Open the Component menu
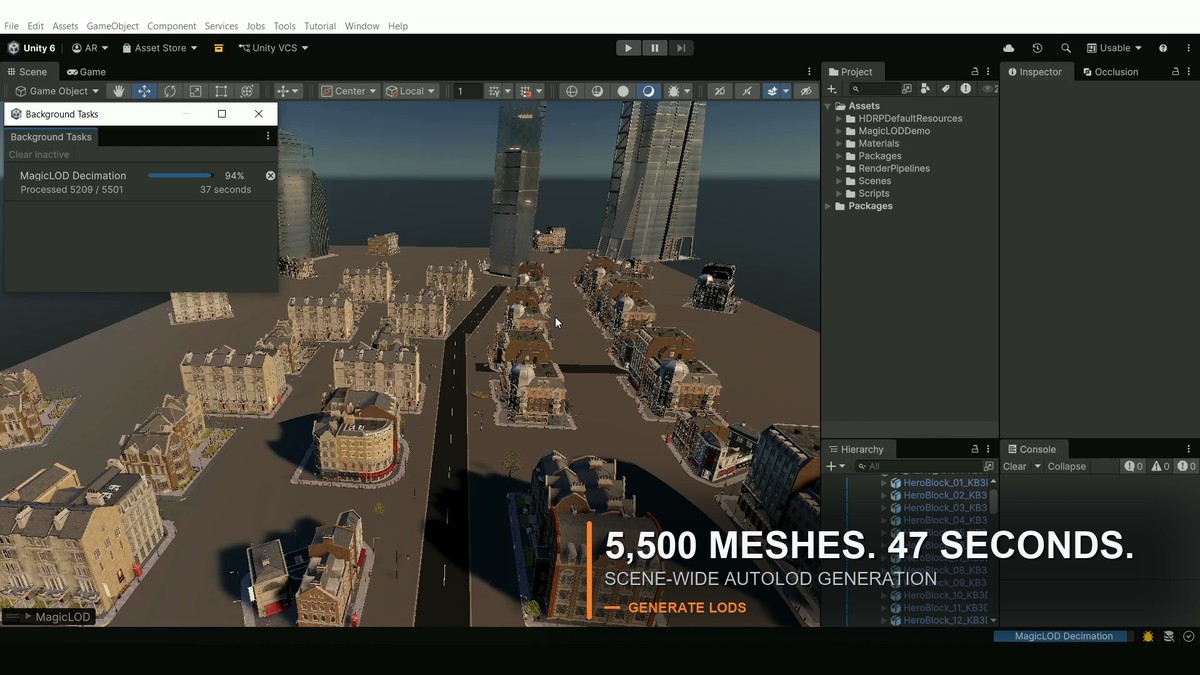The width and height of the screenshot is (1200, 675). [172, 26]
